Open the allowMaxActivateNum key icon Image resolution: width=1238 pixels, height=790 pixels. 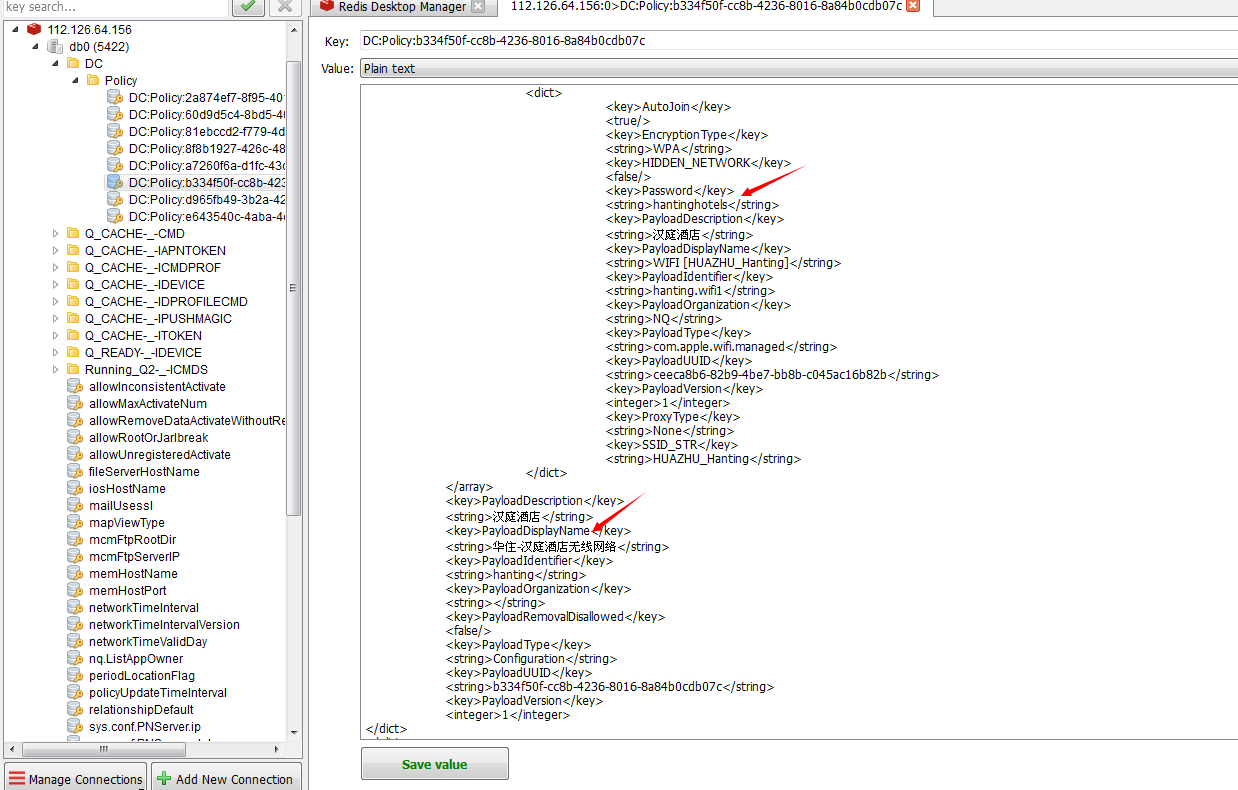pyautogui.click(x=74, y=403)
